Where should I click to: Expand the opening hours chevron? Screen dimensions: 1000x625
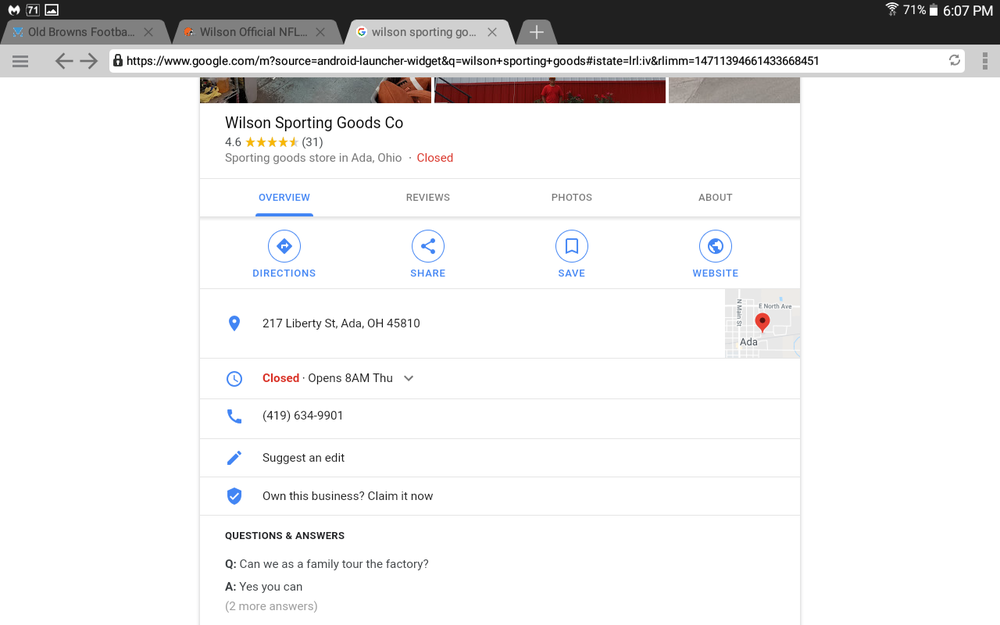point(409,378)
